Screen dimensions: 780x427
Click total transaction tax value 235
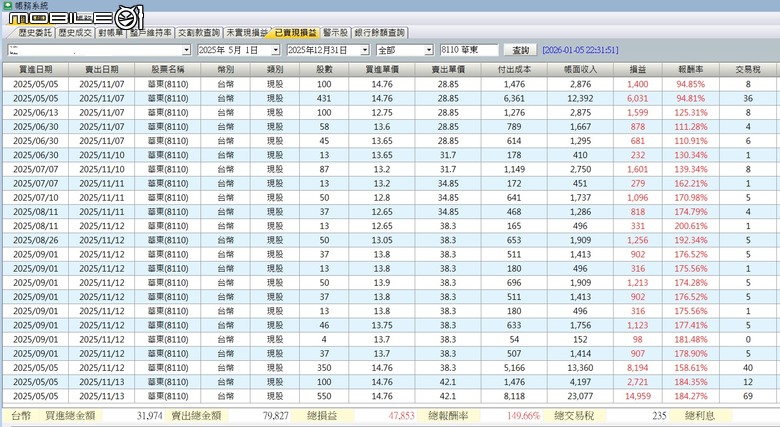659,416
